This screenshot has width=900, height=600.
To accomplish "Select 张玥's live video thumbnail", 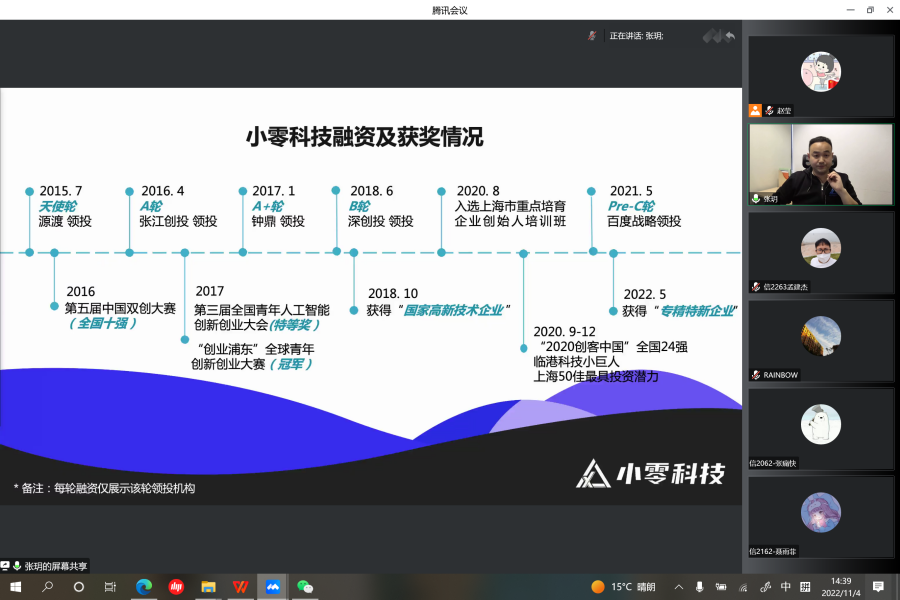I will (821, 165).
